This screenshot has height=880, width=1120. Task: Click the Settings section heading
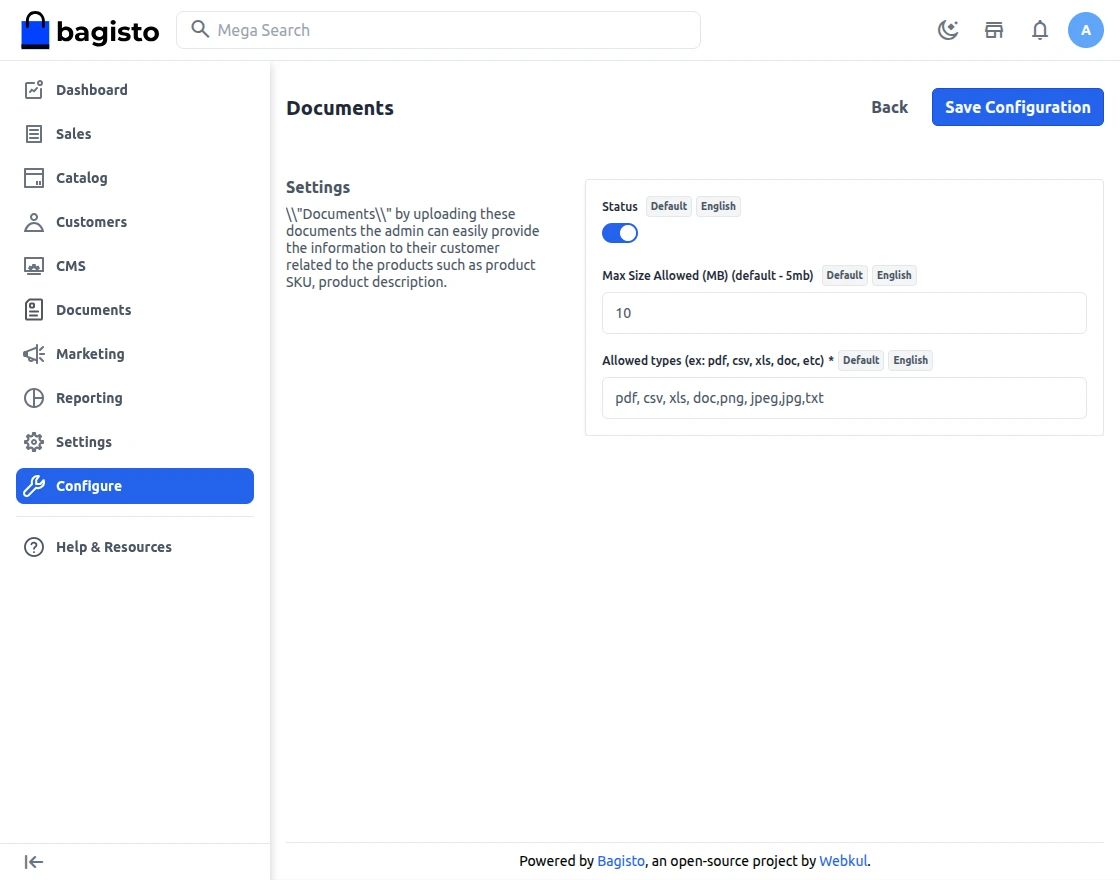[x=318, y=187]
